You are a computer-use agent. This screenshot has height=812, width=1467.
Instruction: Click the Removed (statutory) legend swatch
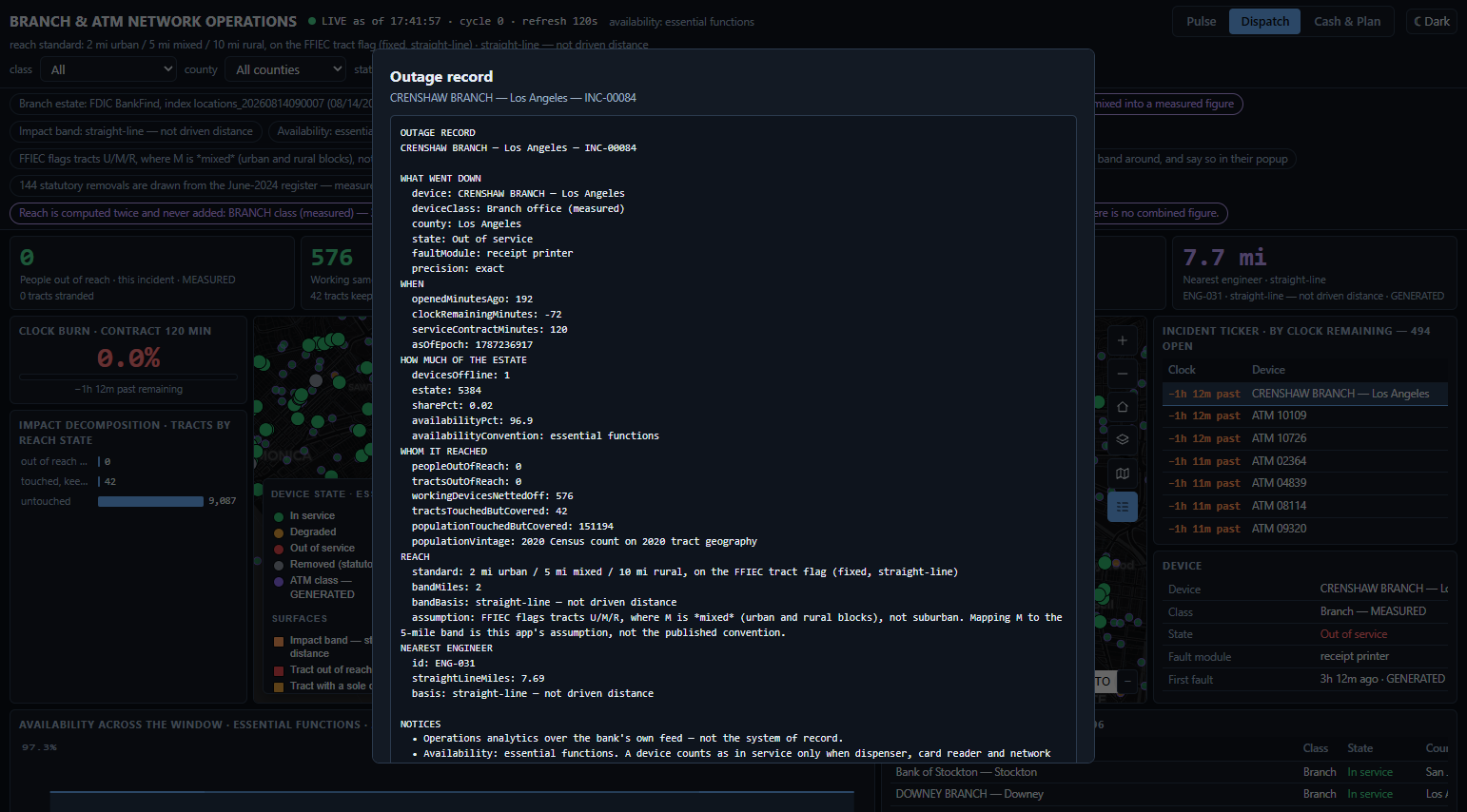click(x=279, y=565)
